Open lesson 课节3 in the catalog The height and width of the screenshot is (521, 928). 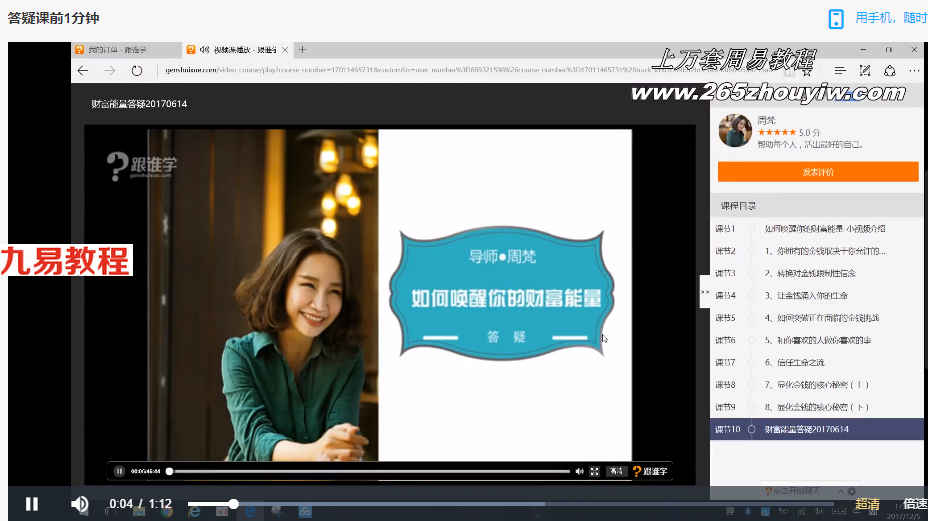pyautogui.click(x=817, y=274)
